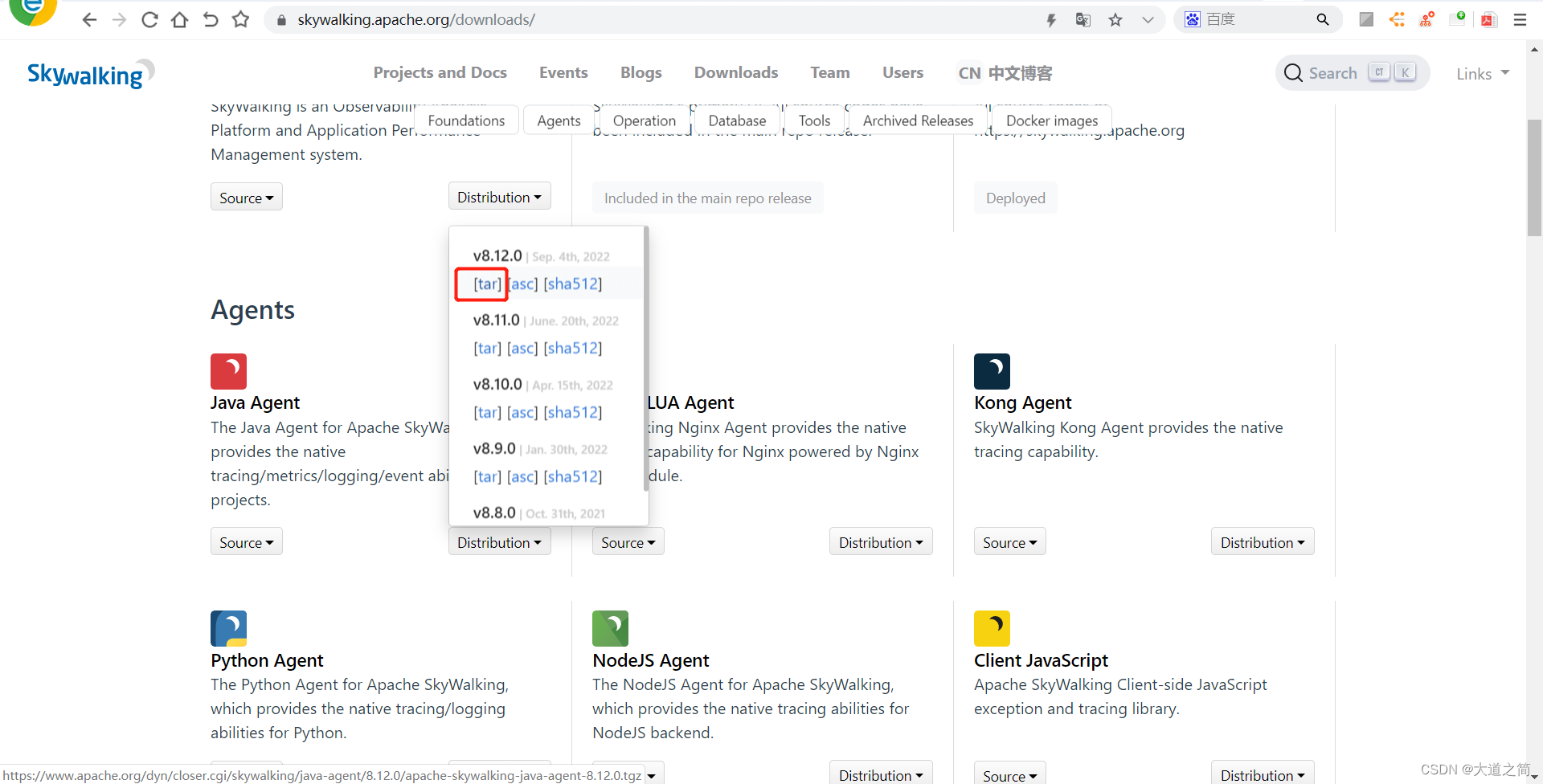Download the v8.11.0 tar file
1543x784 pixels.
point(487,348)
